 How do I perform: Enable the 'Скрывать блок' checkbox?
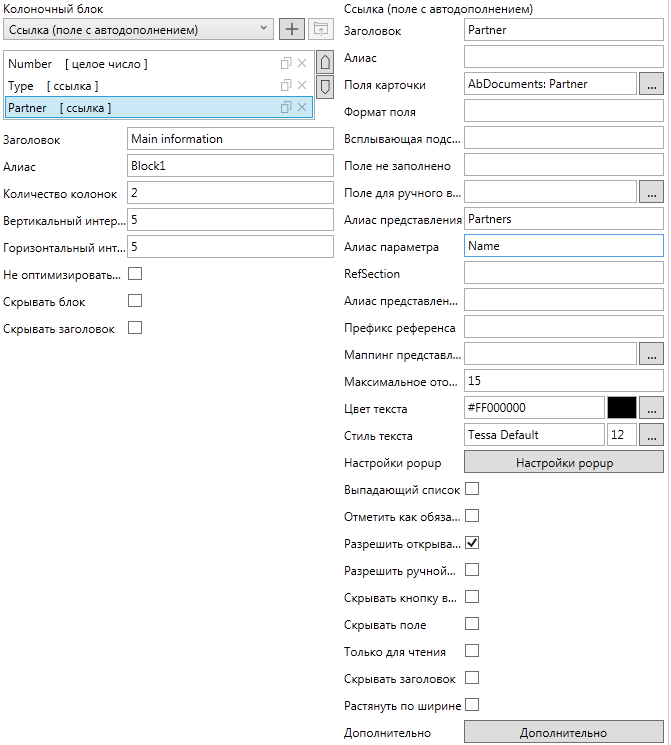point(135,300)
